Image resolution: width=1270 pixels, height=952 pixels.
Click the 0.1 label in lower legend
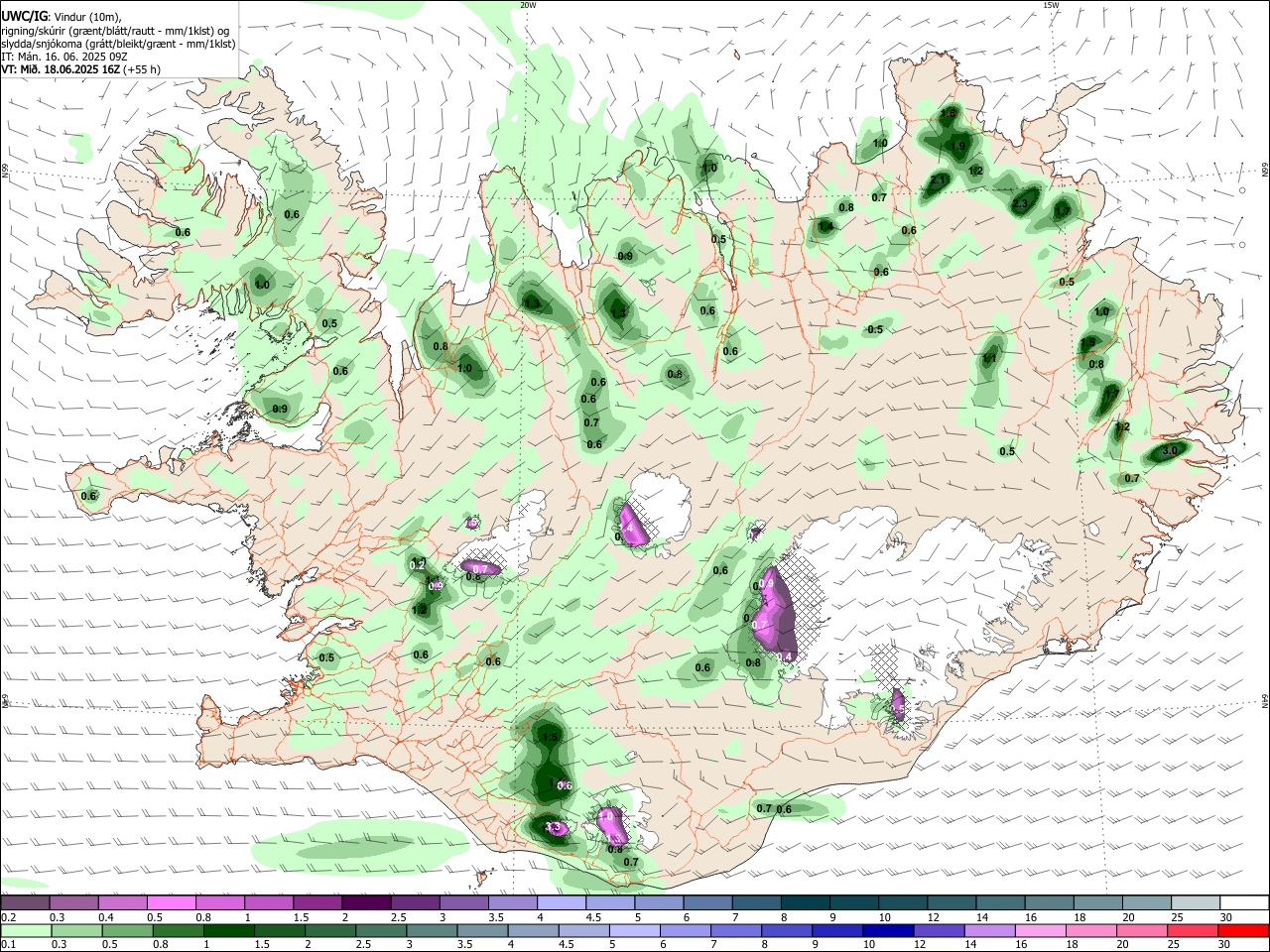click(x=8, y=945)
